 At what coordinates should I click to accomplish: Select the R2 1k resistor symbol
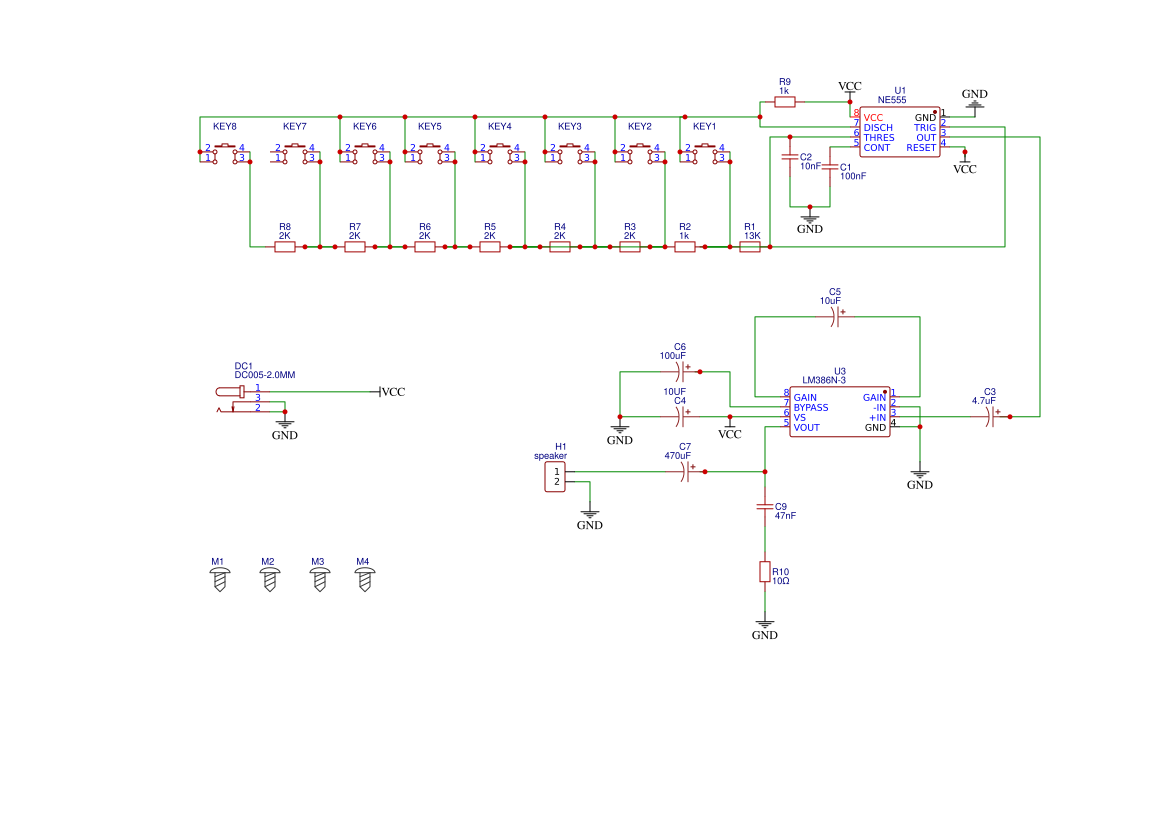click(x=685, y=247)
